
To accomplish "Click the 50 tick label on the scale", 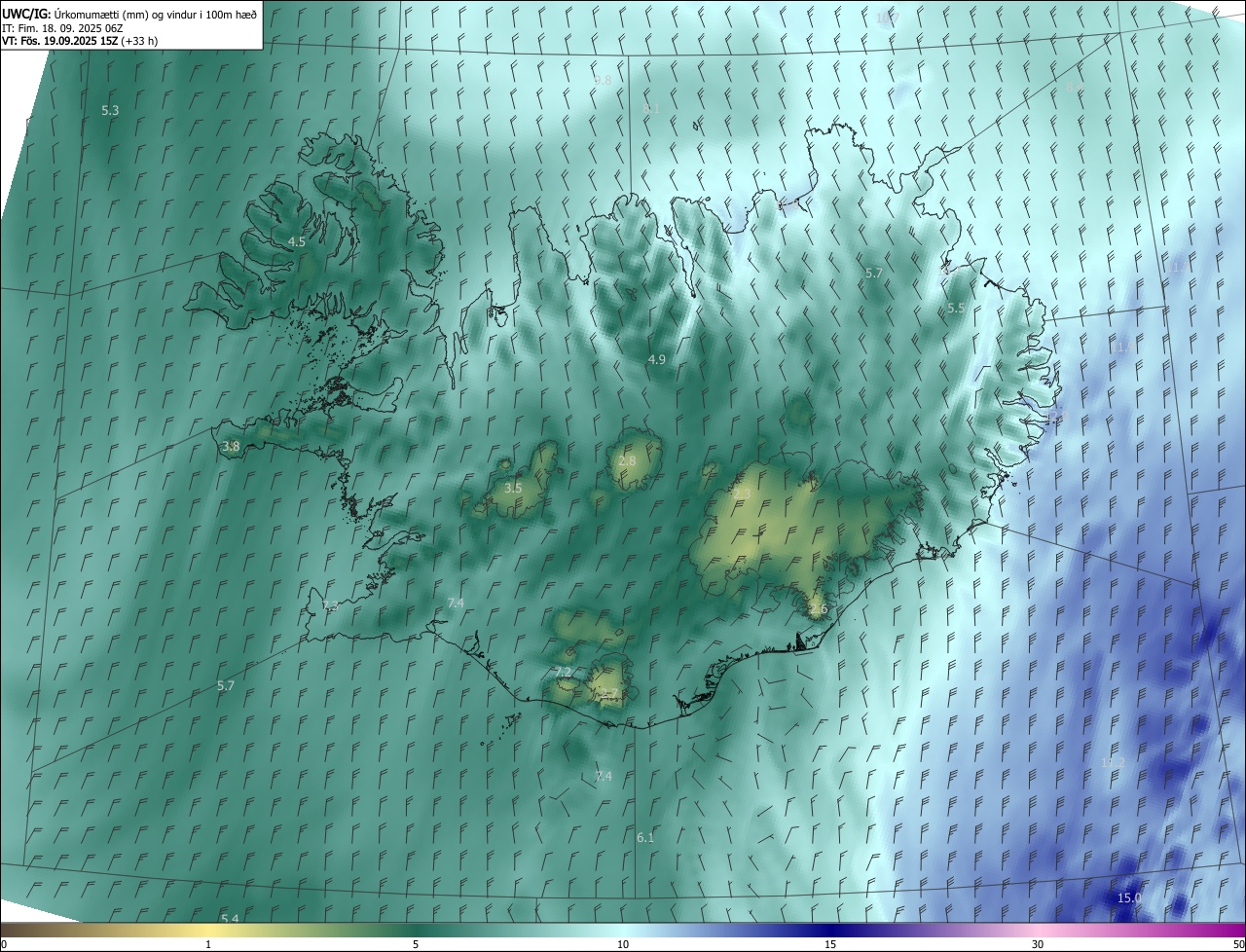I will (x=1238, y=944).
